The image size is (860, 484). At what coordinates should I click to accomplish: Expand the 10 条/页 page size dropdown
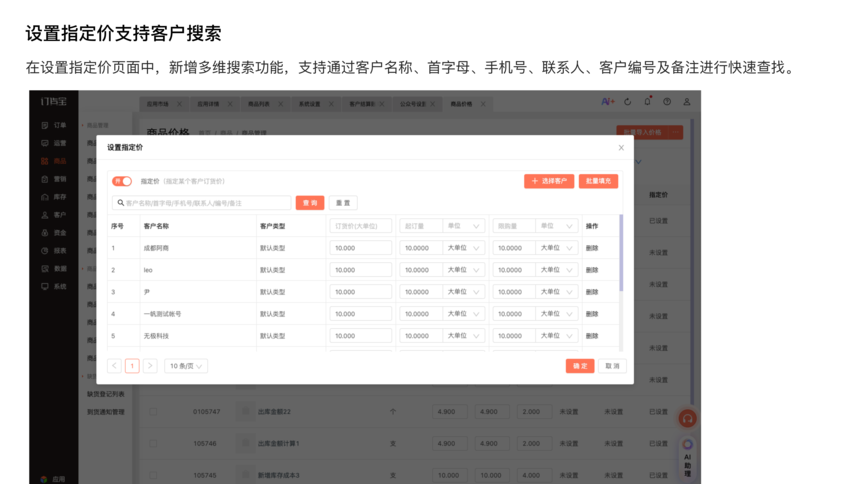(x=186, y=366)
